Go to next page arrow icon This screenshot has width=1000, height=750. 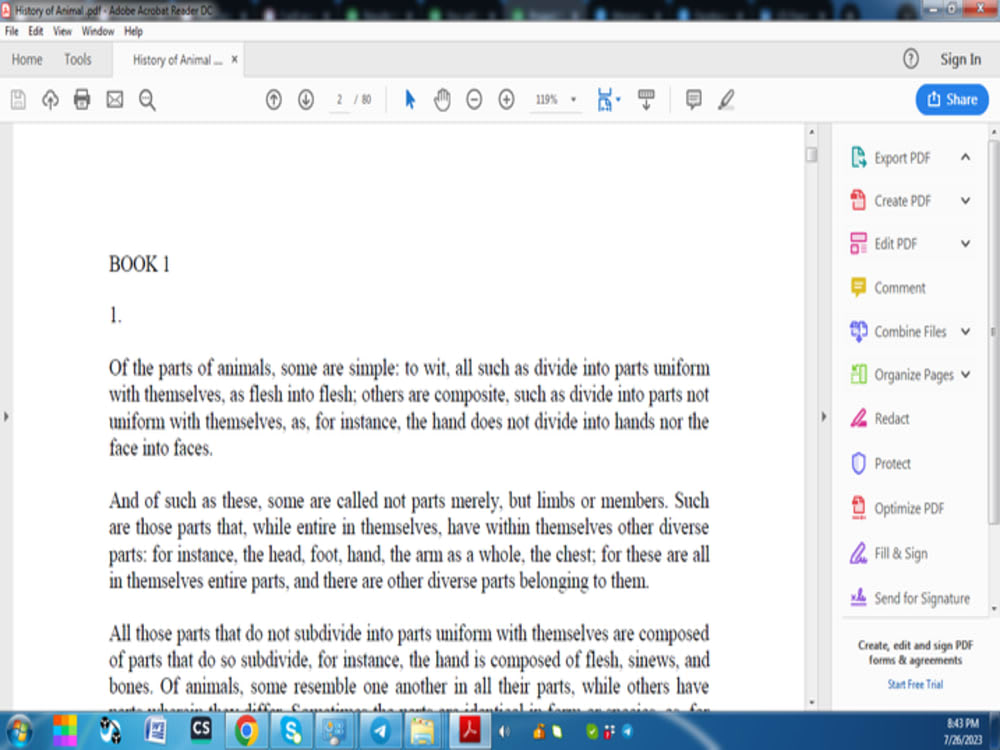[306, 99]
